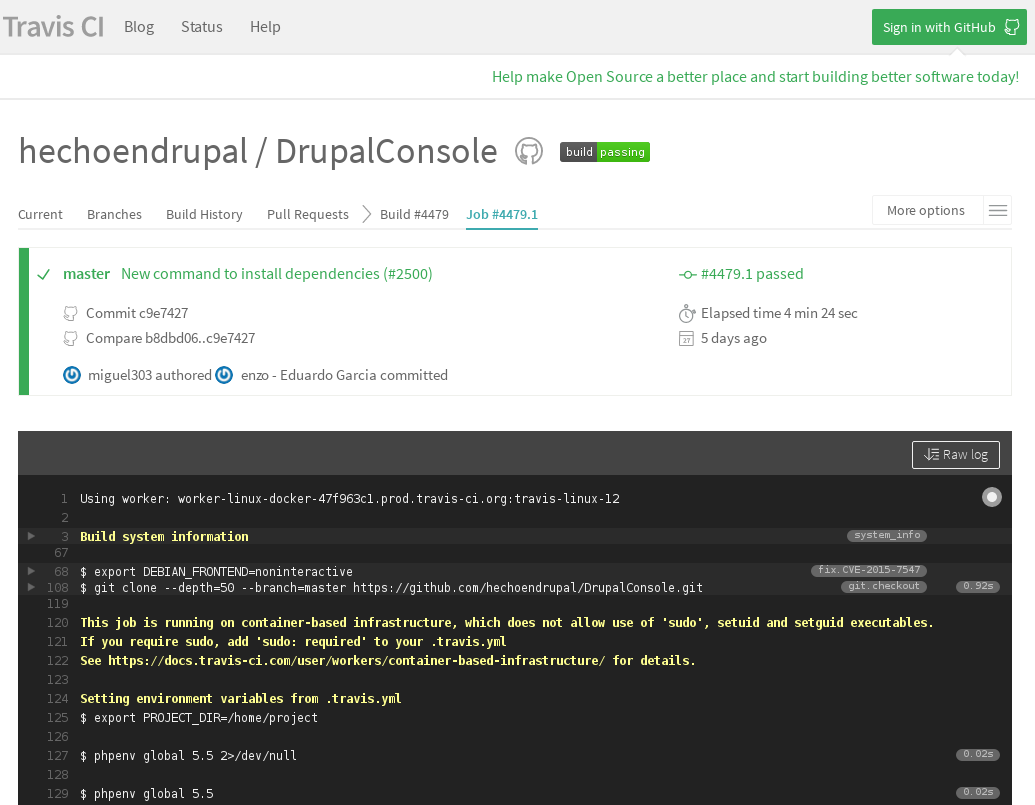The image size is (1035, 805).
Task: Expand the export DEBIAN_FRONTEND log fold
Action: point(31,570)
